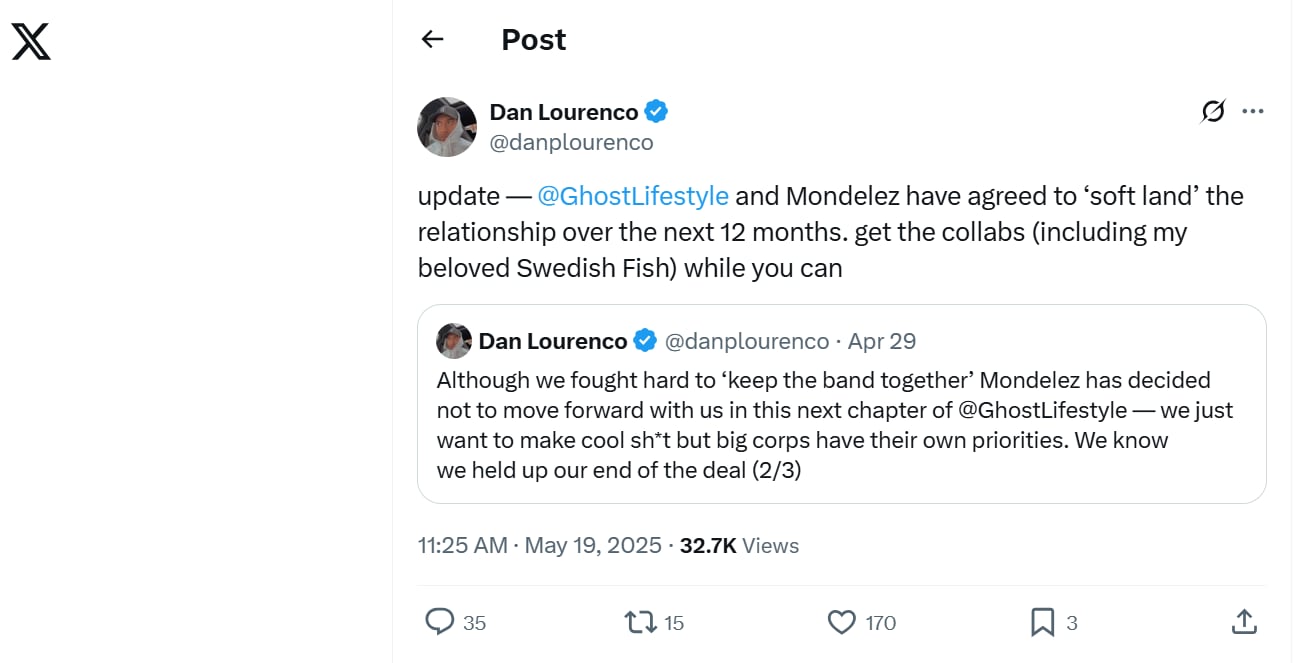View the 32.7K Views analytics
Screen dimensions: 1294x663
pos(739,545)
